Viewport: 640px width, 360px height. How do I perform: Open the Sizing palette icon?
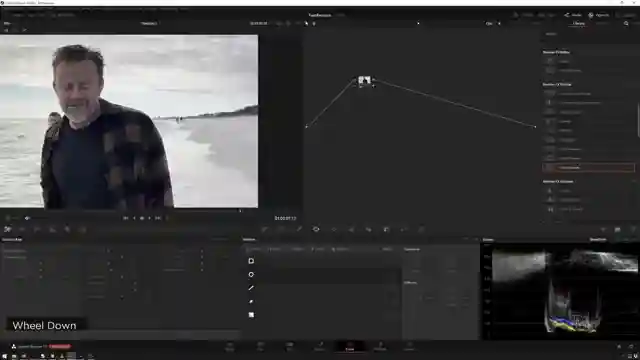(x=404, y=229)
